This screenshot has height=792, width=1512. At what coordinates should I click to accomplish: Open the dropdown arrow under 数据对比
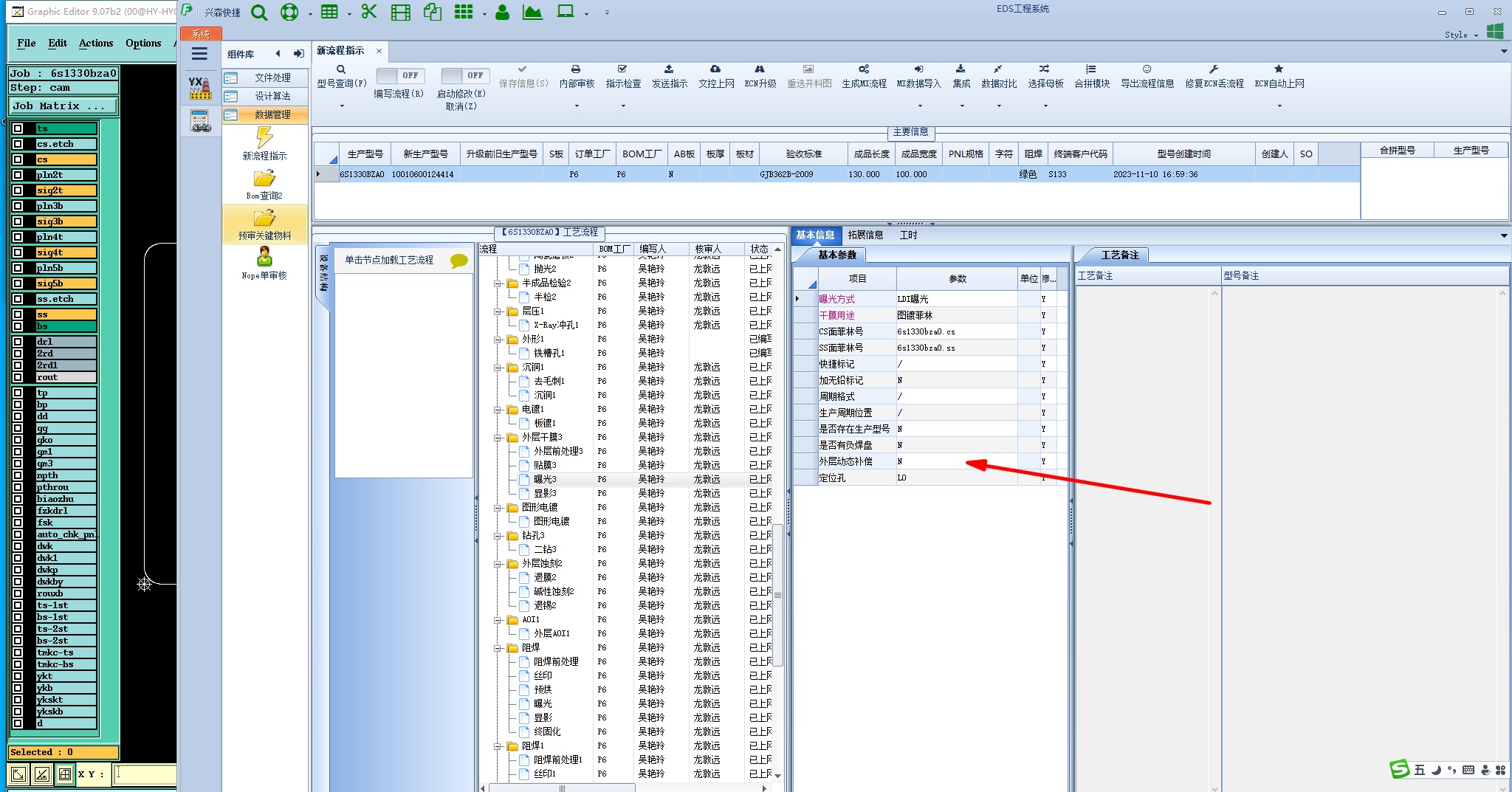pyautogui.click(x=999, y=106)
